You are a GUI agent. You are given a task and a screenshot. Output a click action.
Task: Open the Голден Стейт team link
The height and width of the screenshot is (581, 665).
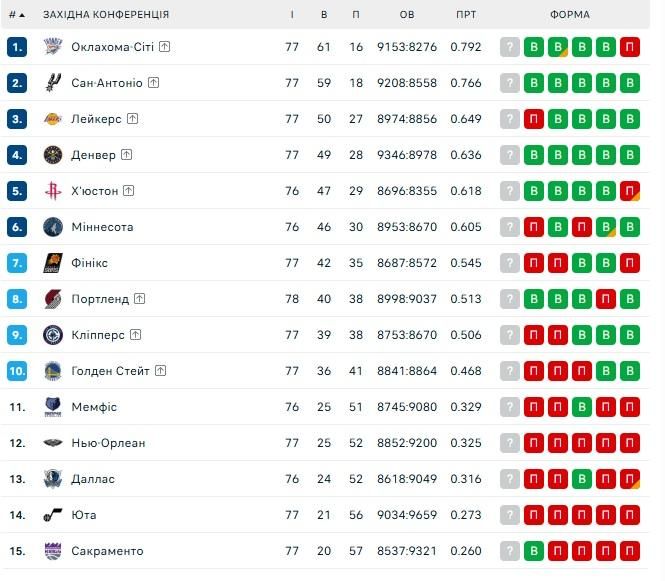[110, 371]
